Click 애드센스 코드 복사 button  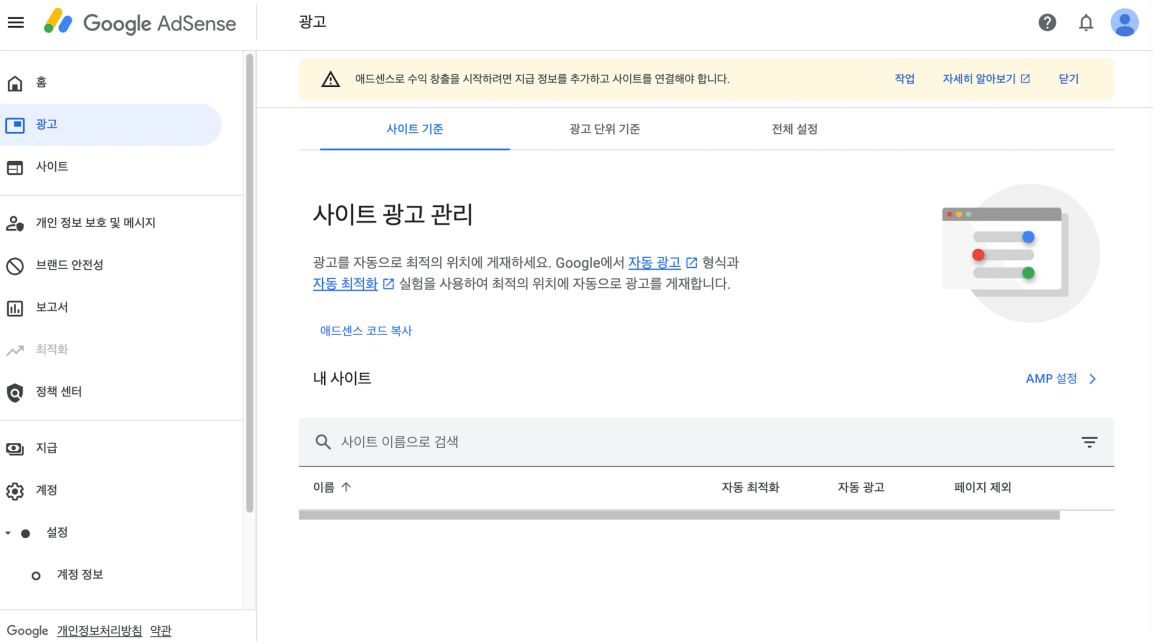(365, 331)
